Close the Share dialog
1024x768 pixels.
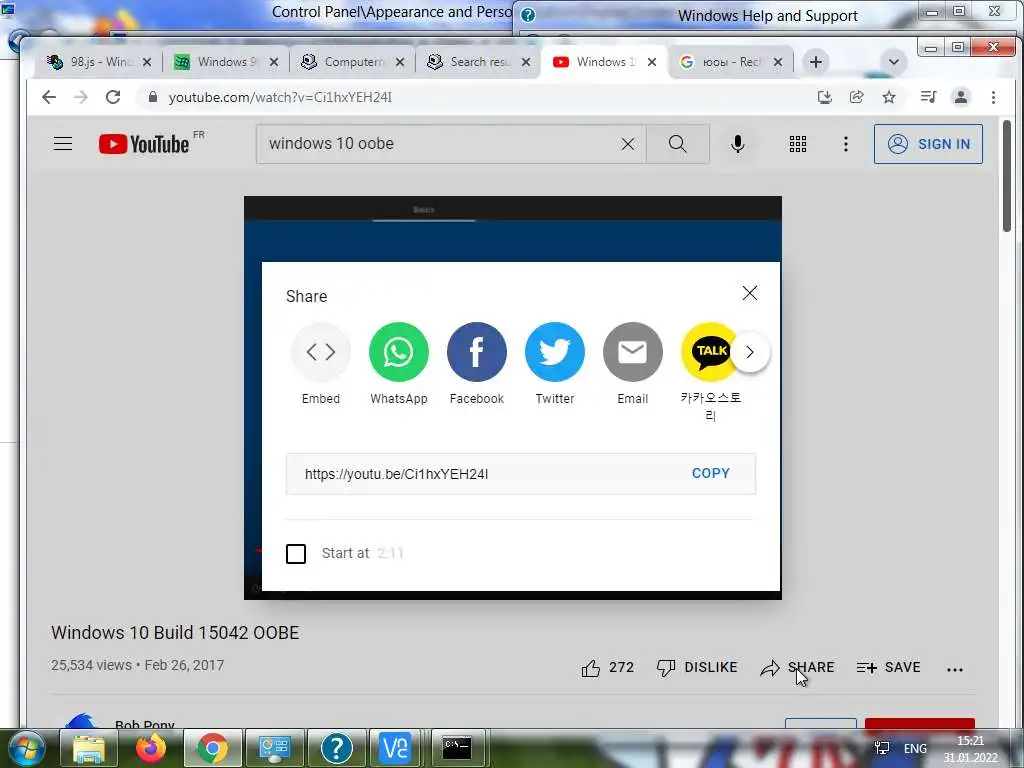click(750, 293)
